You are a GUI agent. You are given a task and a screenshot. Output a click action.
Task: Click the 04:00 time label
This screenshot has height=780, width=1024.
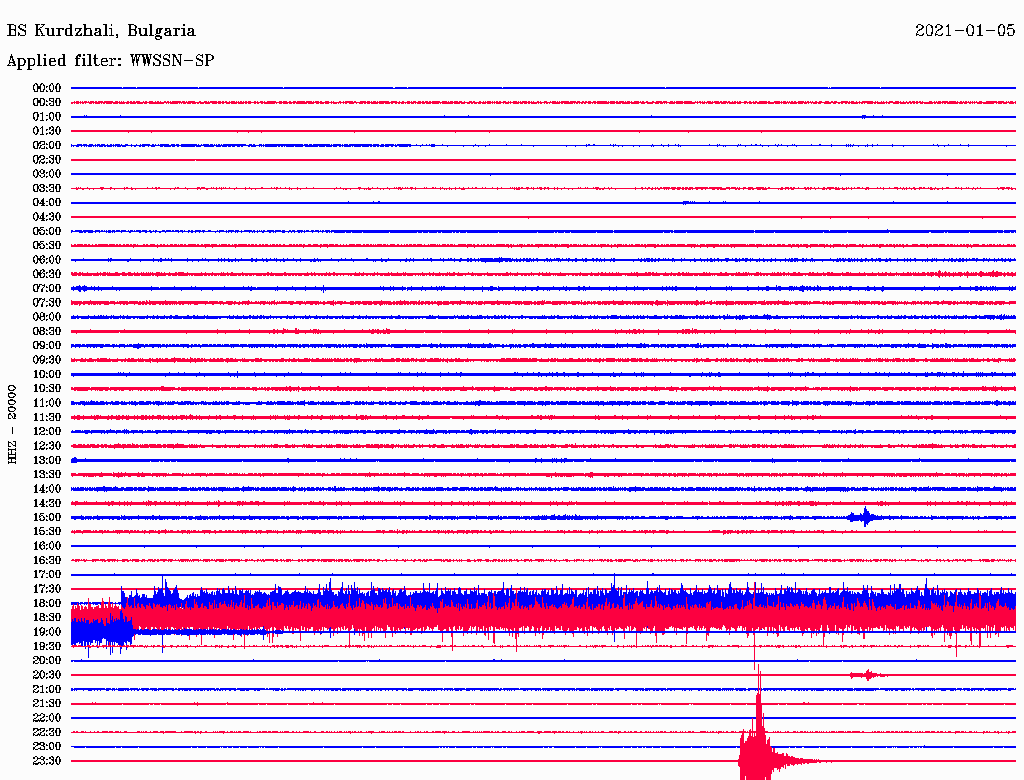tap(47, 203)
